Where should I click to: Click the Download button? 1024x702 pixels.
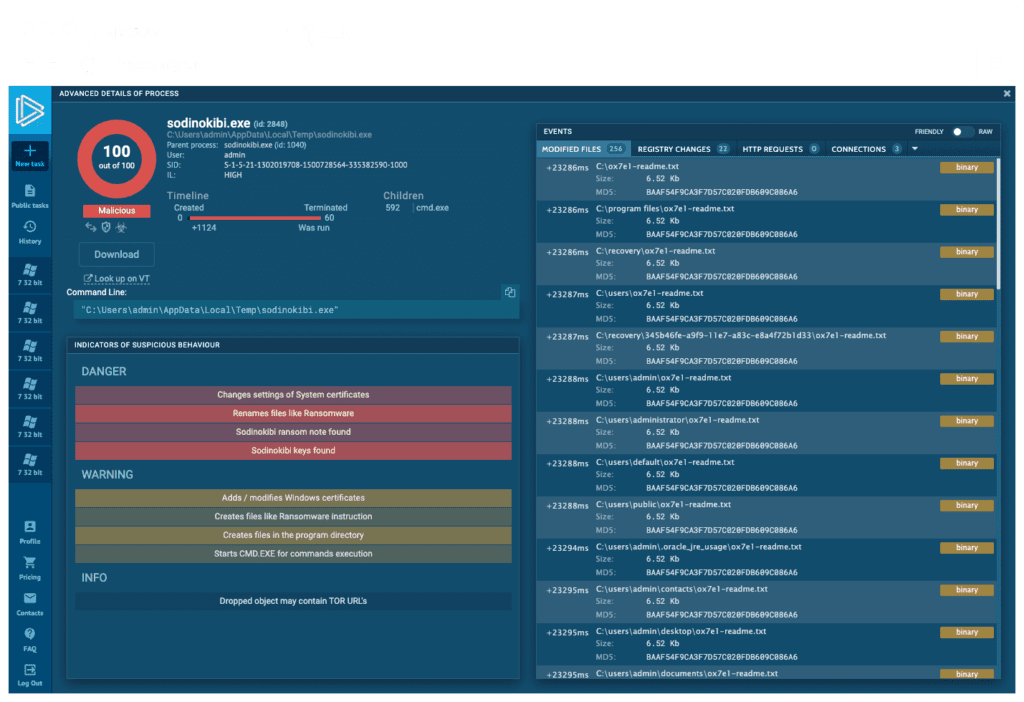click(x=116, y=255)
